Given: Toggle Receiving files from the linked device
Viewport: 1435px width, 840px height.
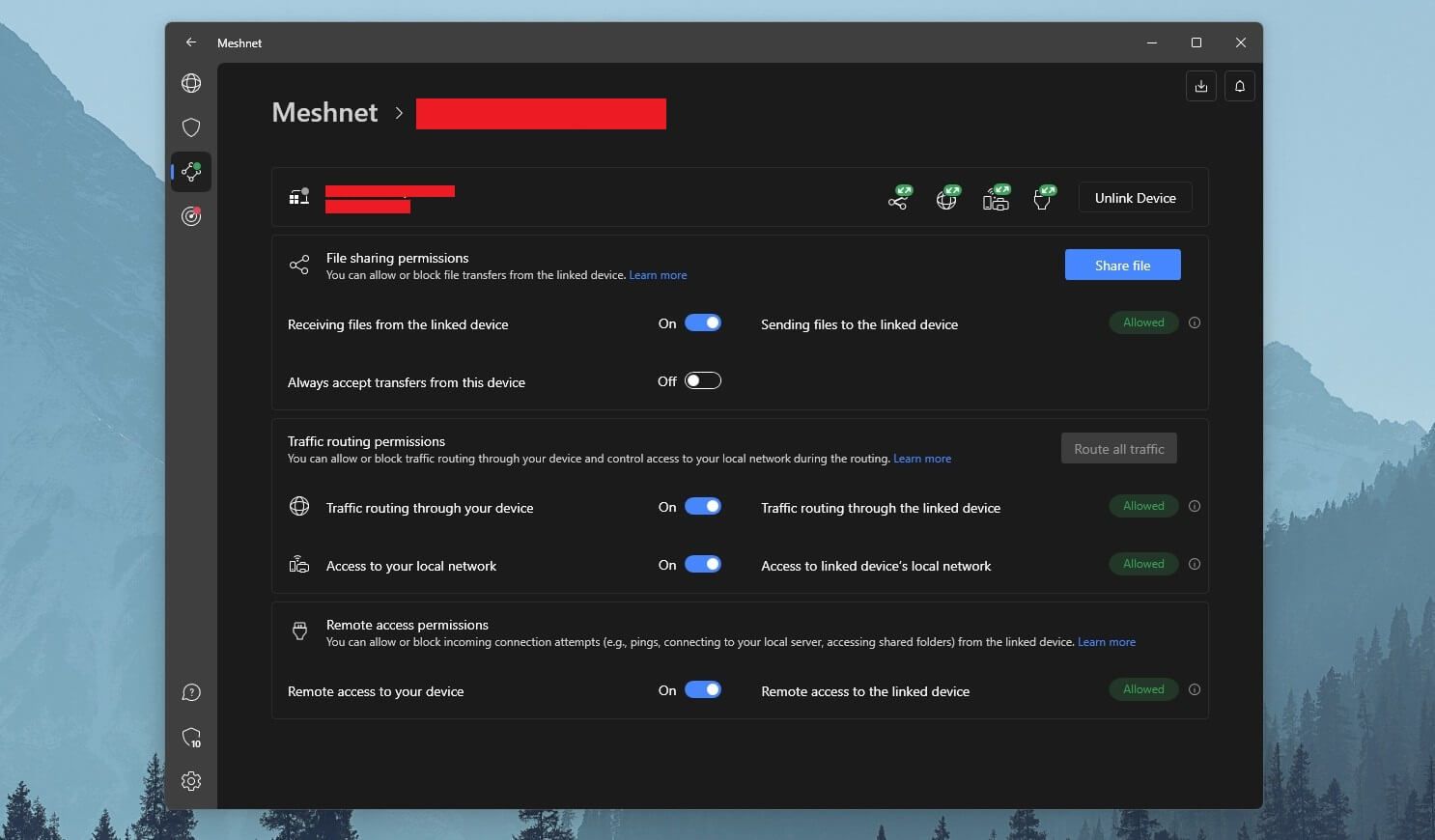Looking at the screenshot, I should [703, 322].
